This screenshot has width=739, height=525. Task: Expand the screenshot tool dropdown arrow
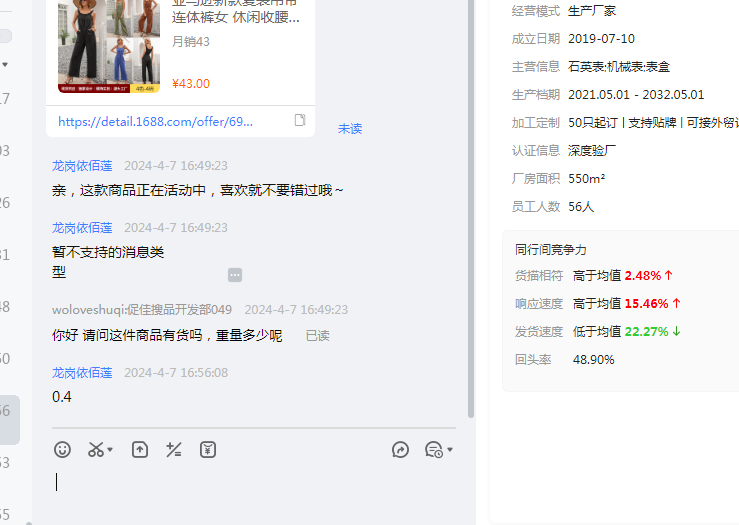tap(110, 450)
